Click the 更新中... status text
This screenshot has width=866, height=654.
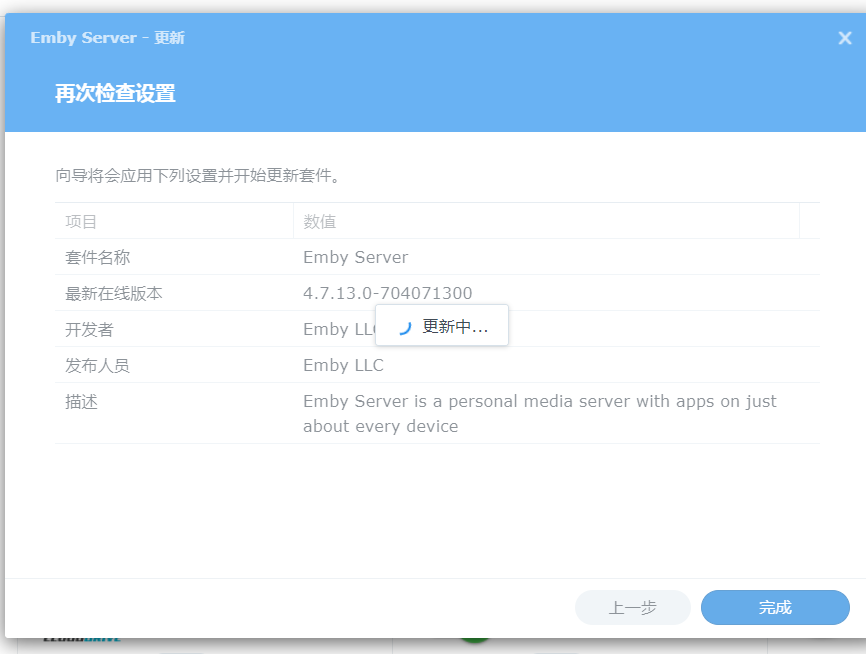(455, 326)
